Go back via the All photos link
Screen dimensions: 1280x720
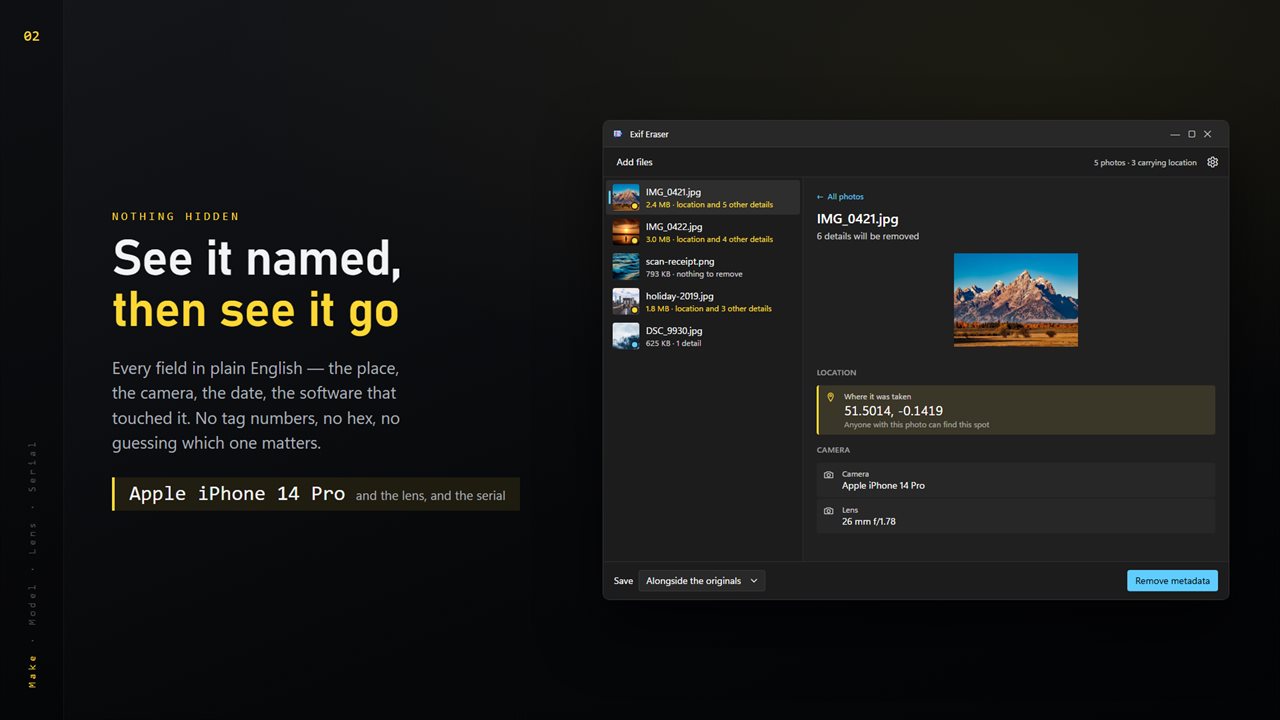[x=840, y=197]
